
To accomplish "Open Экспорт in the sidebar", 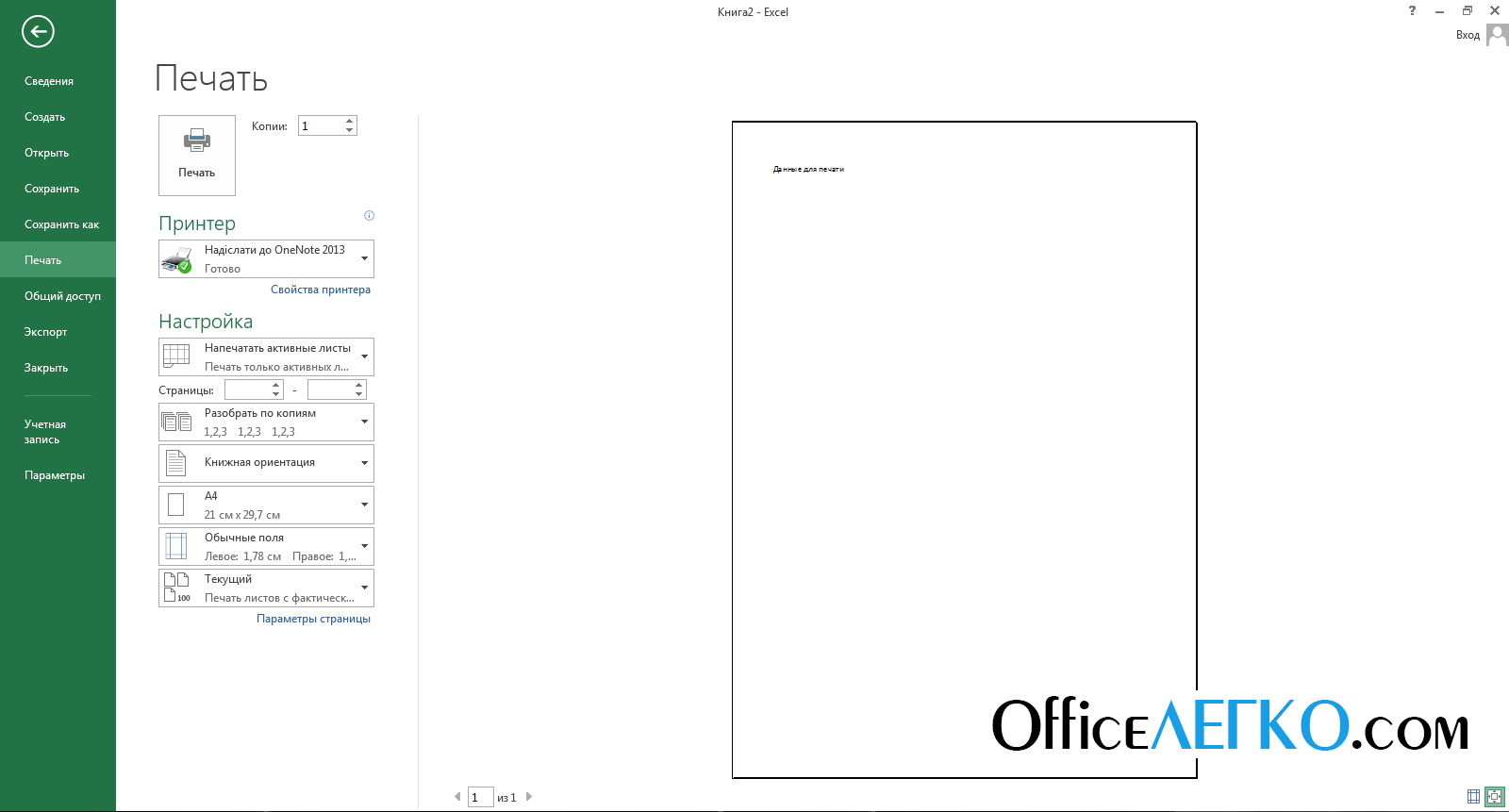I will point(58,332).
